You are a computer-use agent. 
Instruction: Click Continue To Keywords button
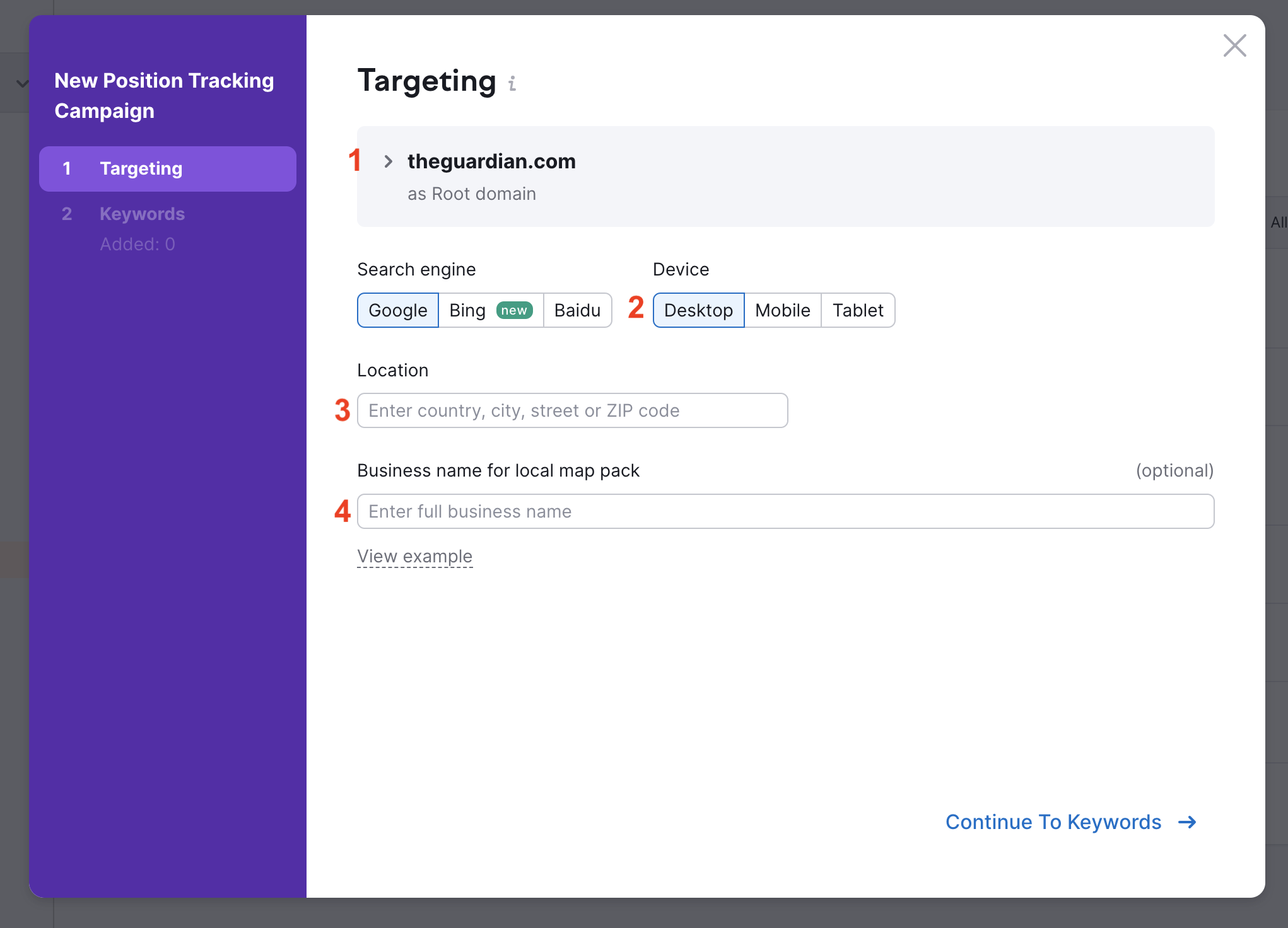click(1053, 822)
